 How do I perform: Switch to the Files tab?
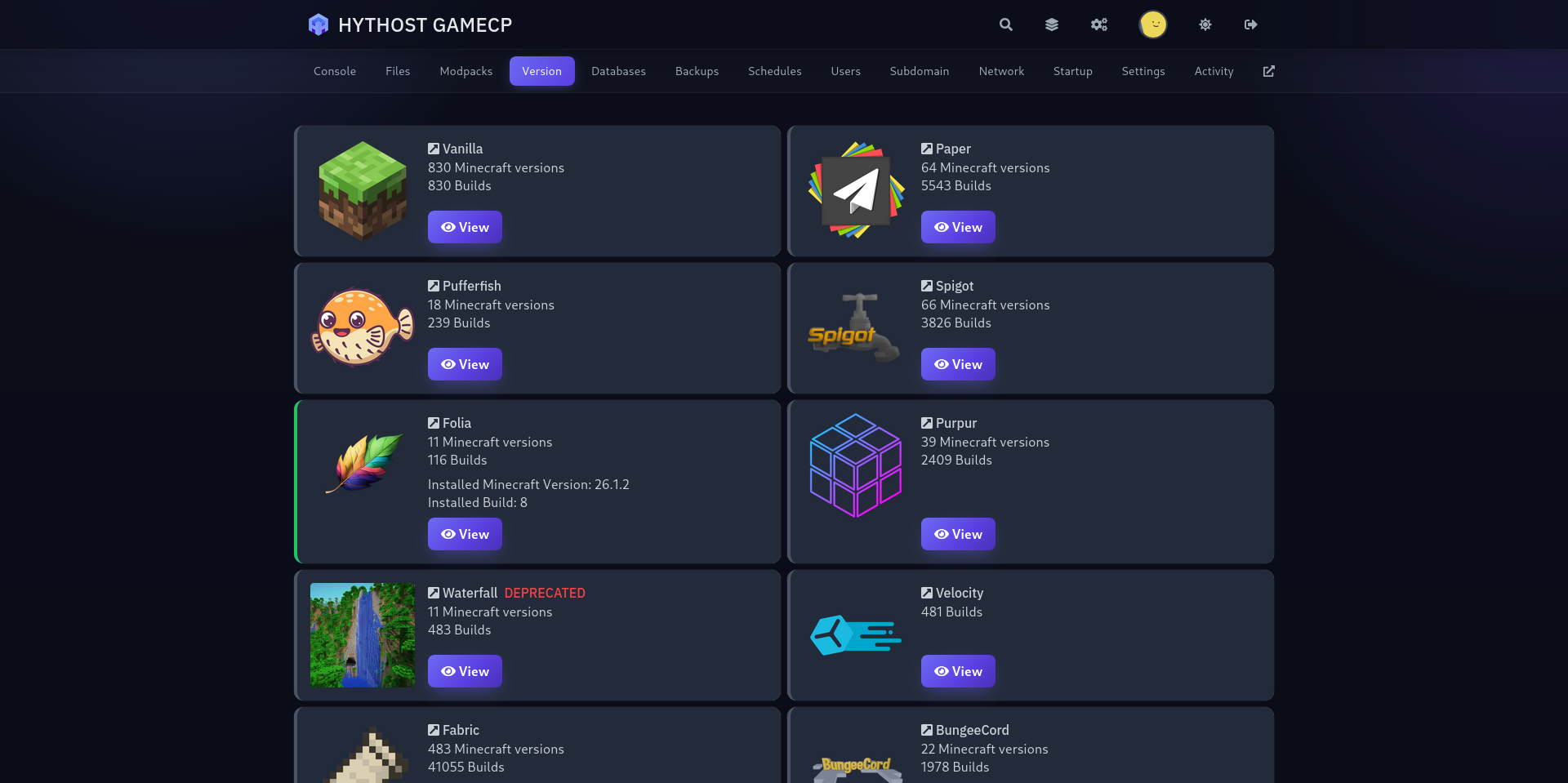pos(398,71)
